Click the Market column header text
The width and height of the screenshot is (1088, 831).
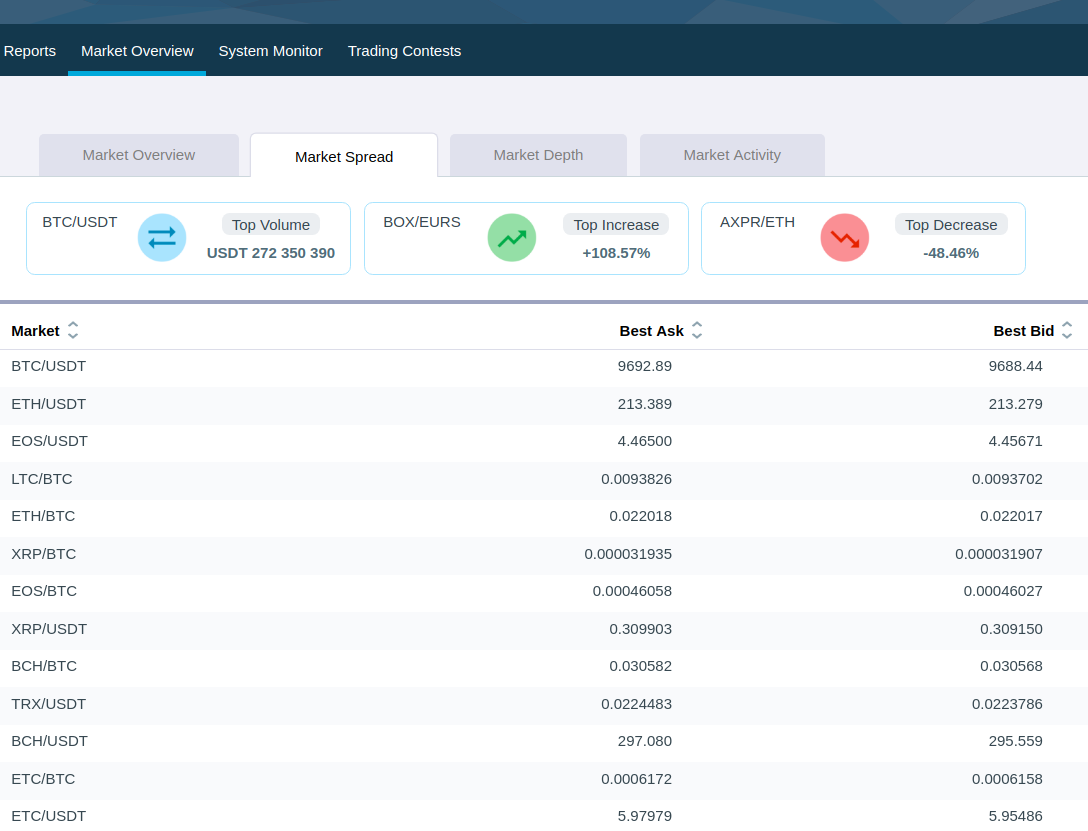[x=35, y=331]
